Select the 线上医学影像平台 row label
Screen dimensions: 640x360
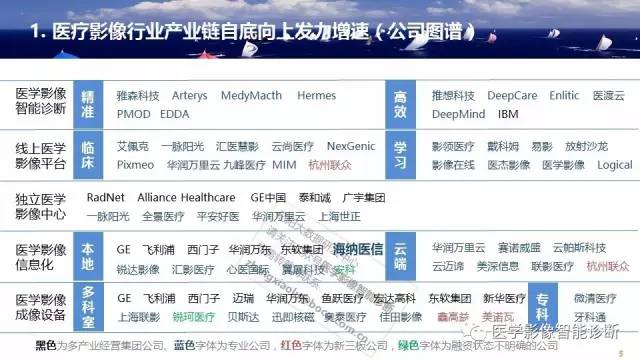[x=41, y=156]
